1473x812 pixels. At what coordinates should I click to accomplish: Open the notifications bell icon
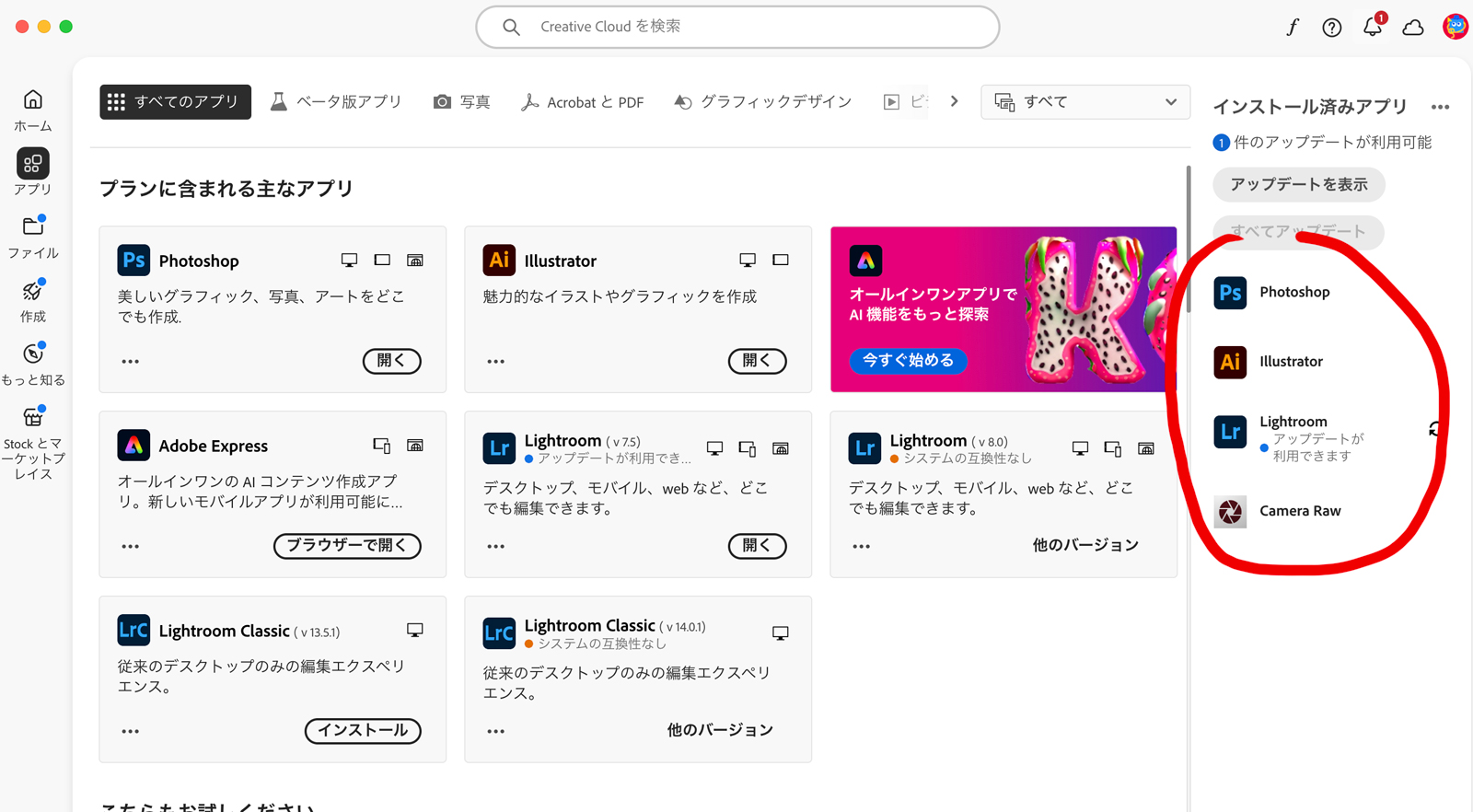1372,27
